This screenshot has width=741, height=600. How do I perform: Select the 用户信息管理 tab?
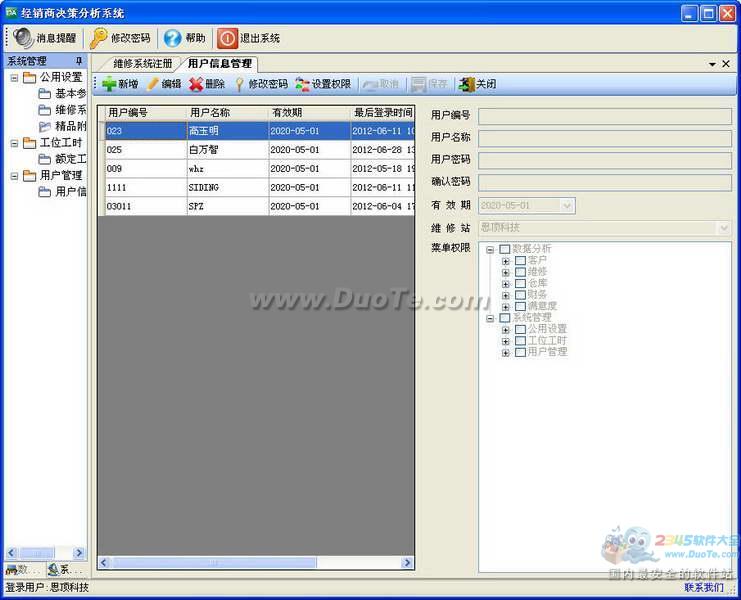[x=220, y=63]
